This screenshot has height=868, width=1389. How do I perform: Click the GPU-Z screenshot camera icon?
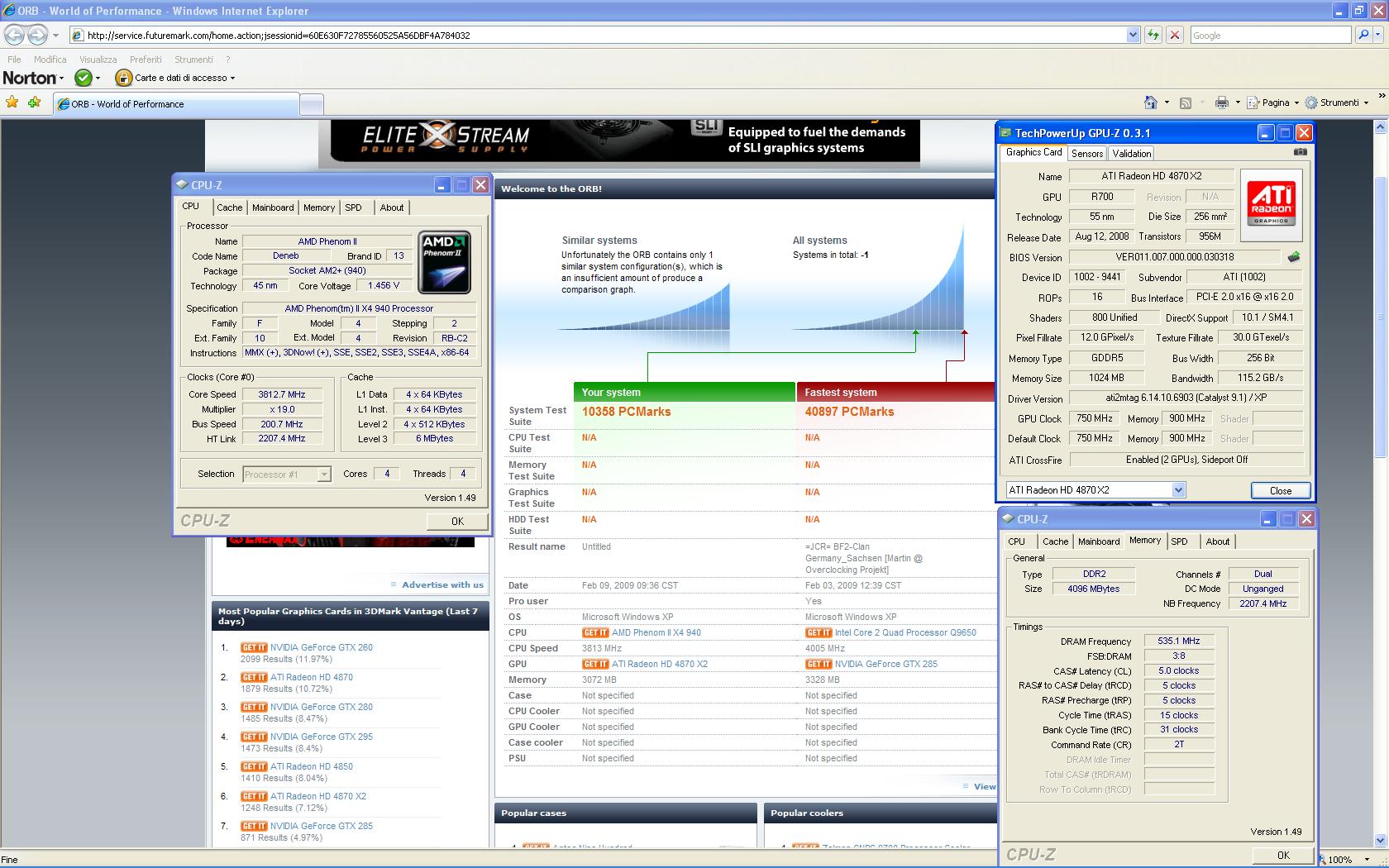(x=1300, y=152)
